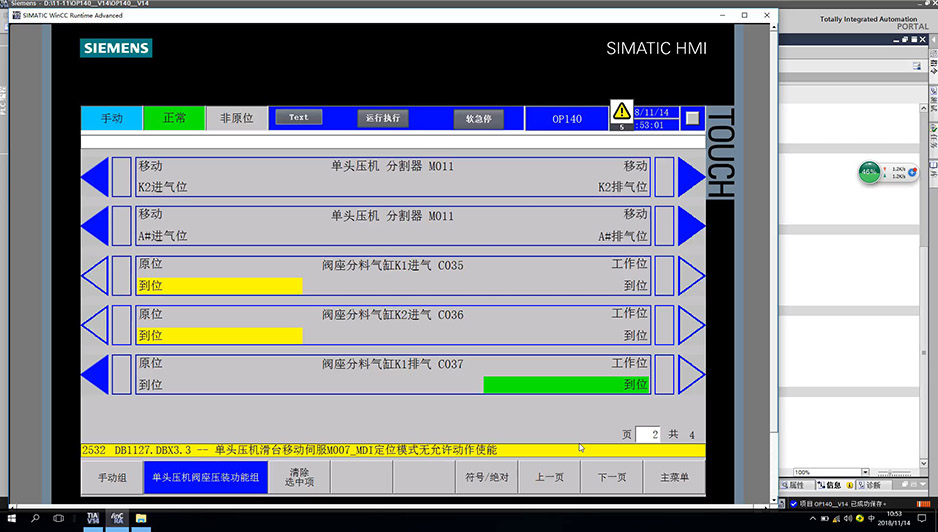This screenshot has width=938, height=532.
Task: Toggle the small gray square in header
Action: [x=693, y=118]
